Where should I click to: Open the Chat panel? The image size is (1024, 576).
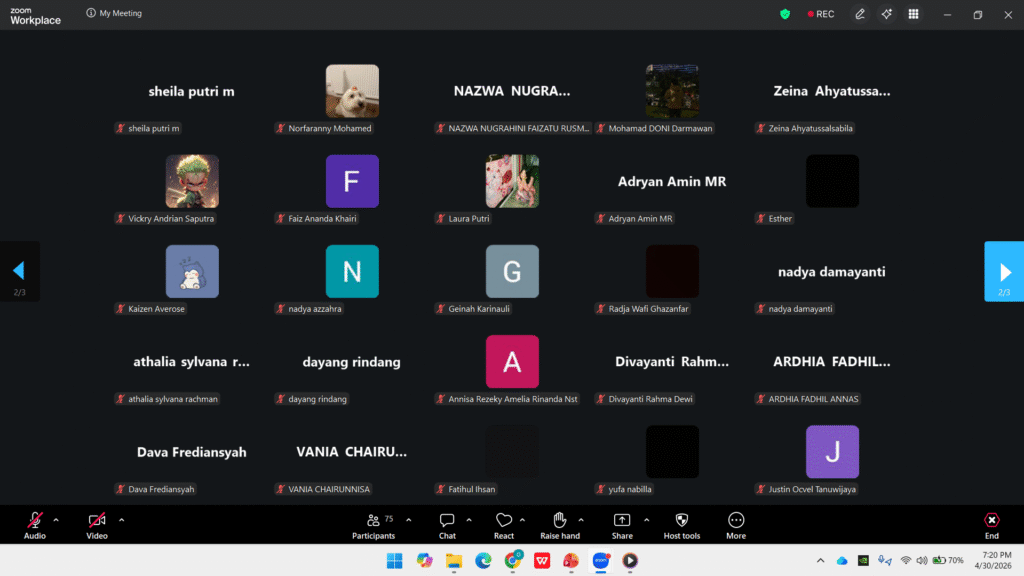[447, 525]
